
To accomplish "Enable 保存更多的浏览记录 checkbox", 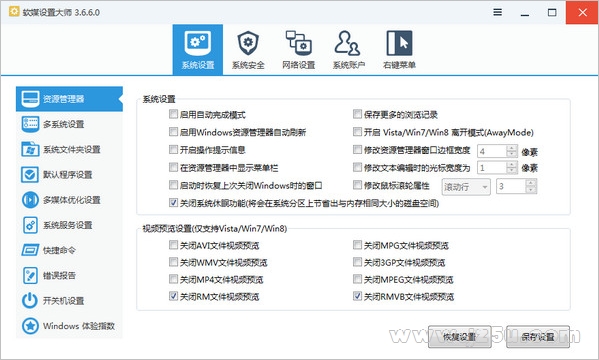I will tap(357, 114).
